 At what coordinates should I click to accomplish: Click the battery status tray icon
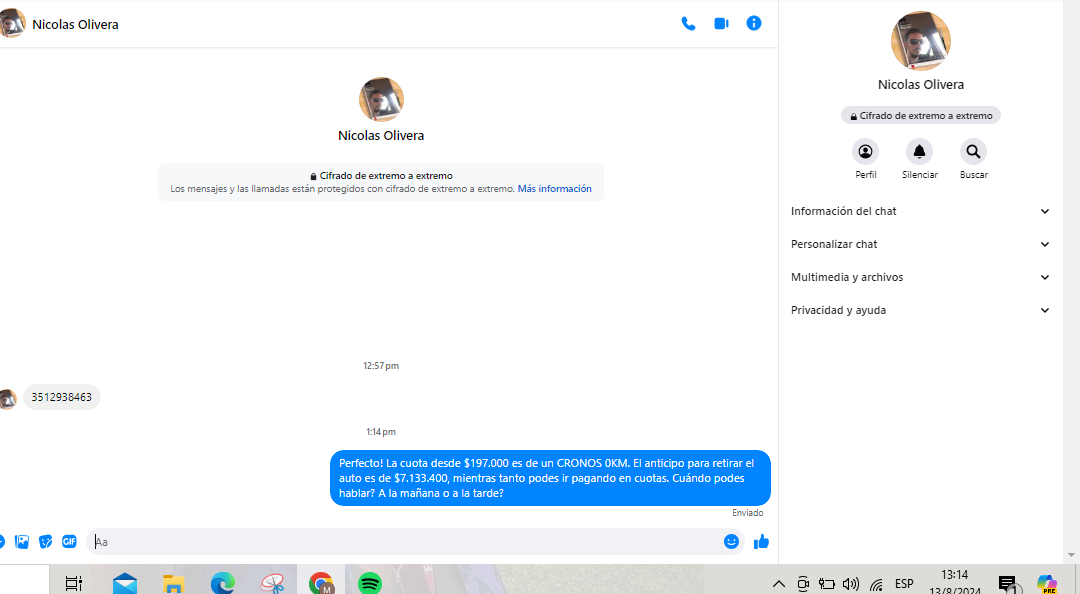click(827, 584)
